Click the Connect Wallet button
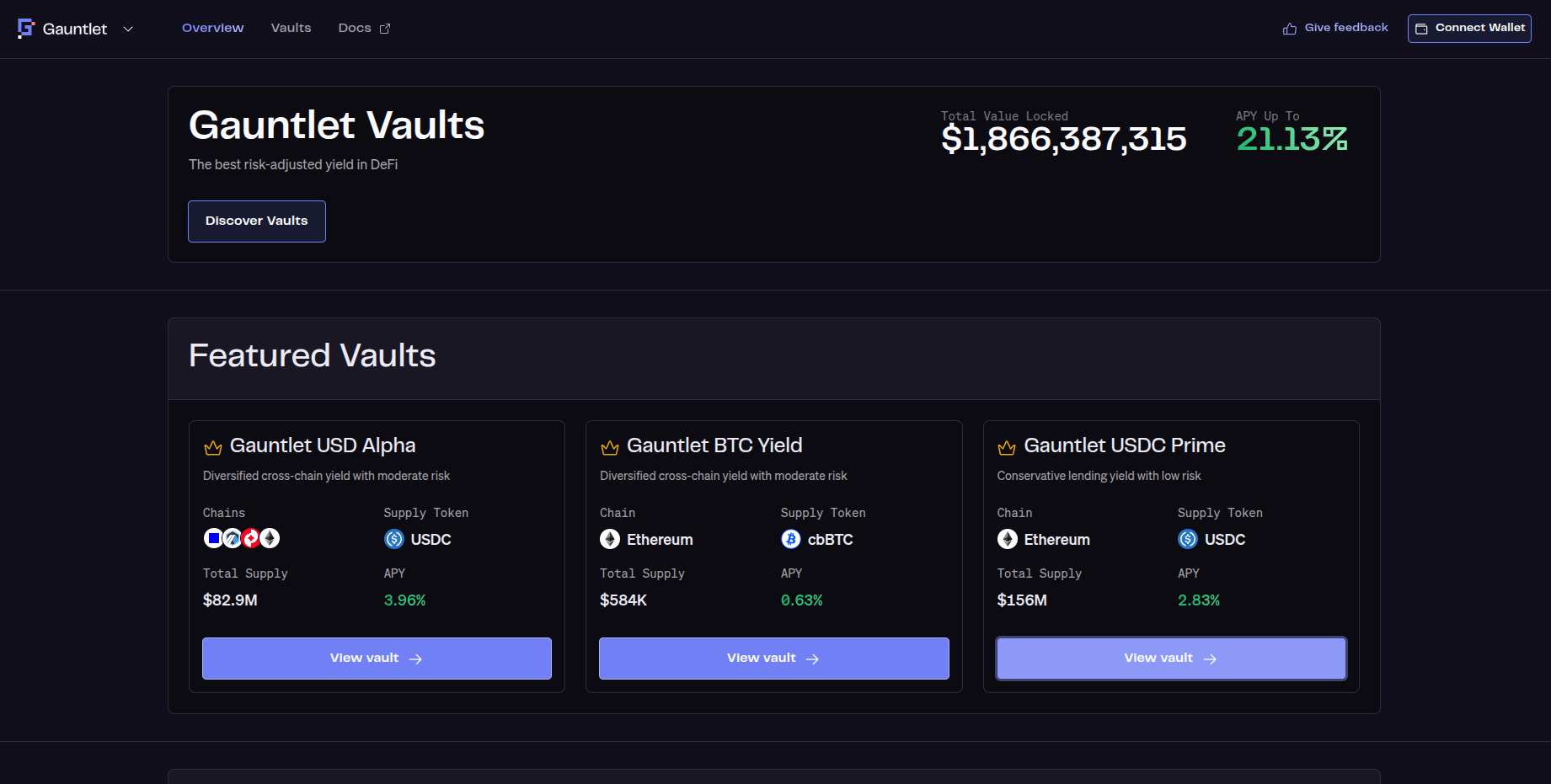The width and height of the screenshot is (1551, 784). pyautogui.click(x=1469, y=29)
